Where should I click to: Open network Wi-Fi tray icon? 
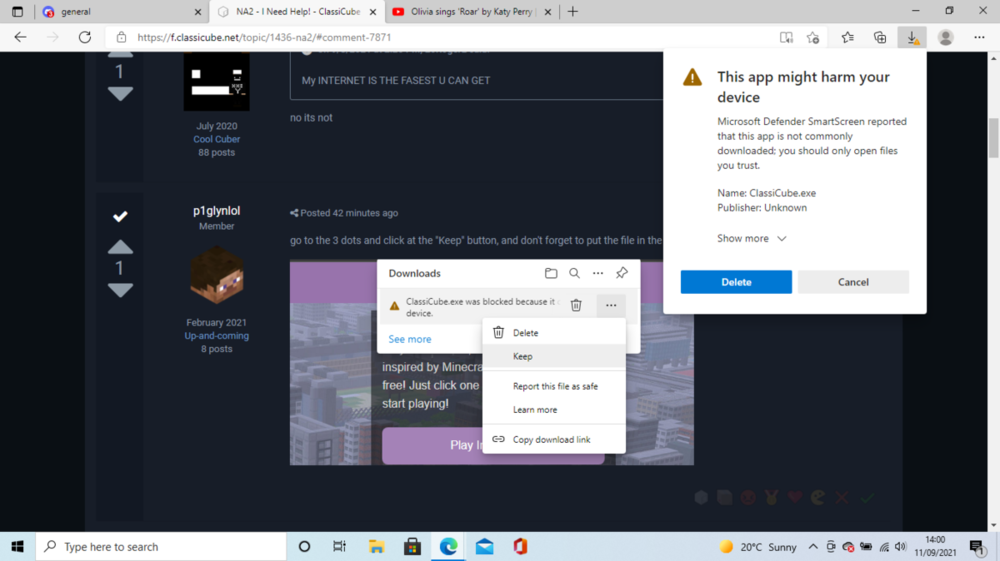point(884,546)
